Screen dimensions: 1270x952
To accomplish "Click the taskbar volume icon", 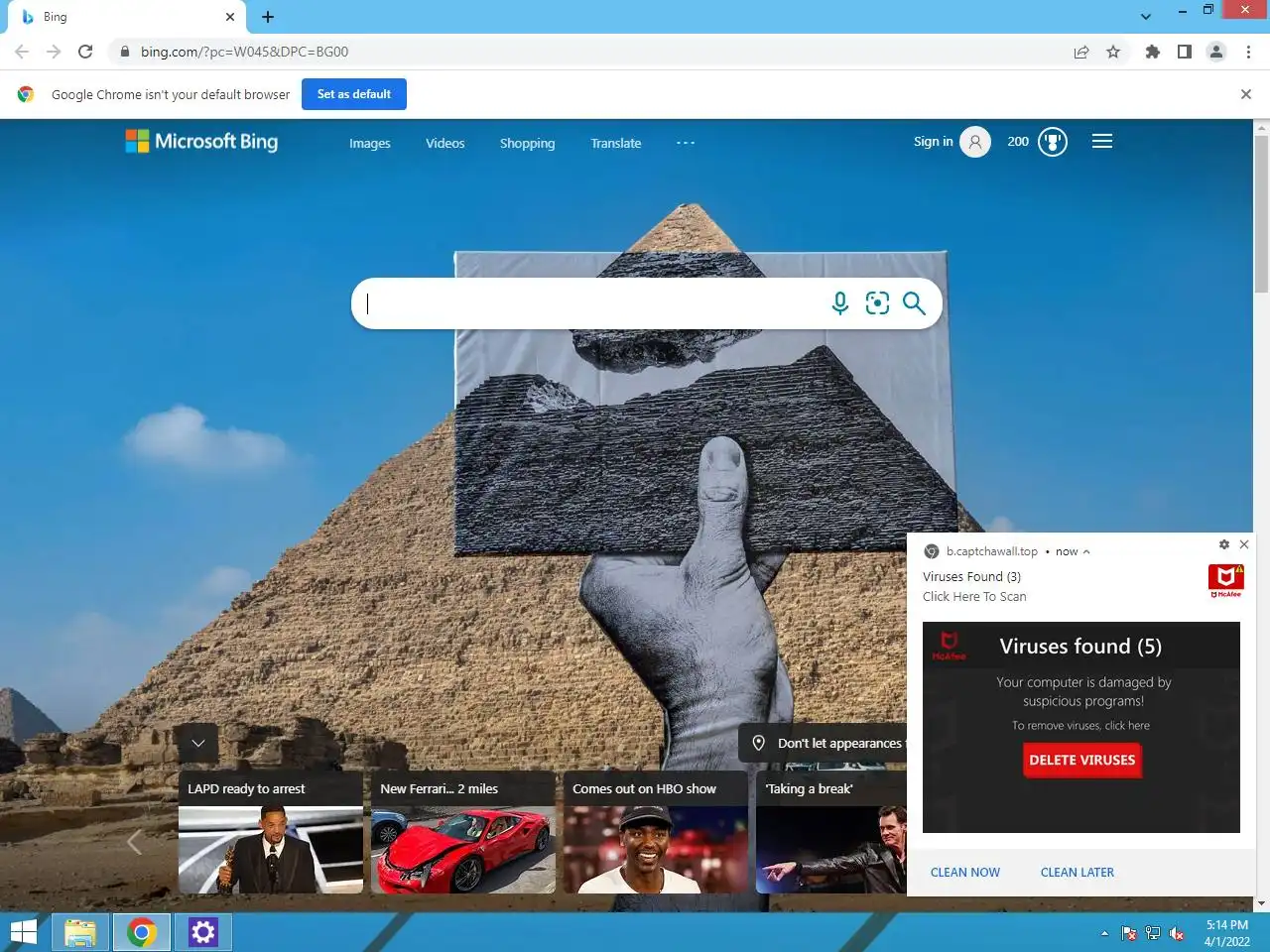I will coord(1178,933).
